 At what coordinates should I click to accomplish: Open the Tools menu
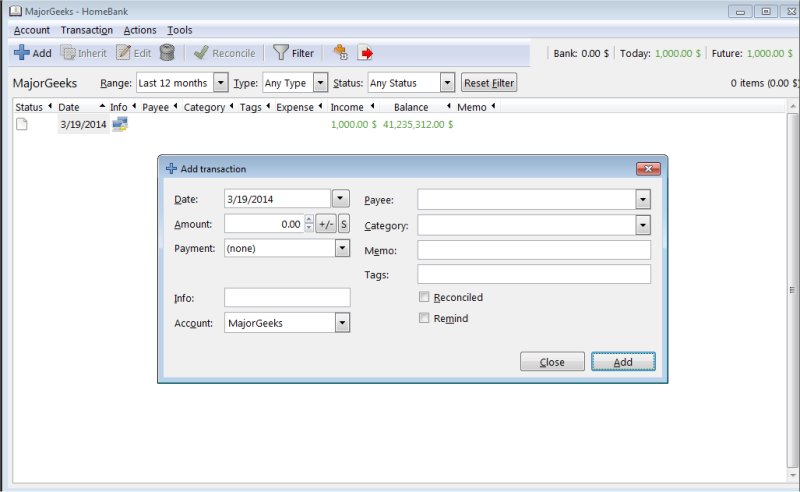coord(179,30)
